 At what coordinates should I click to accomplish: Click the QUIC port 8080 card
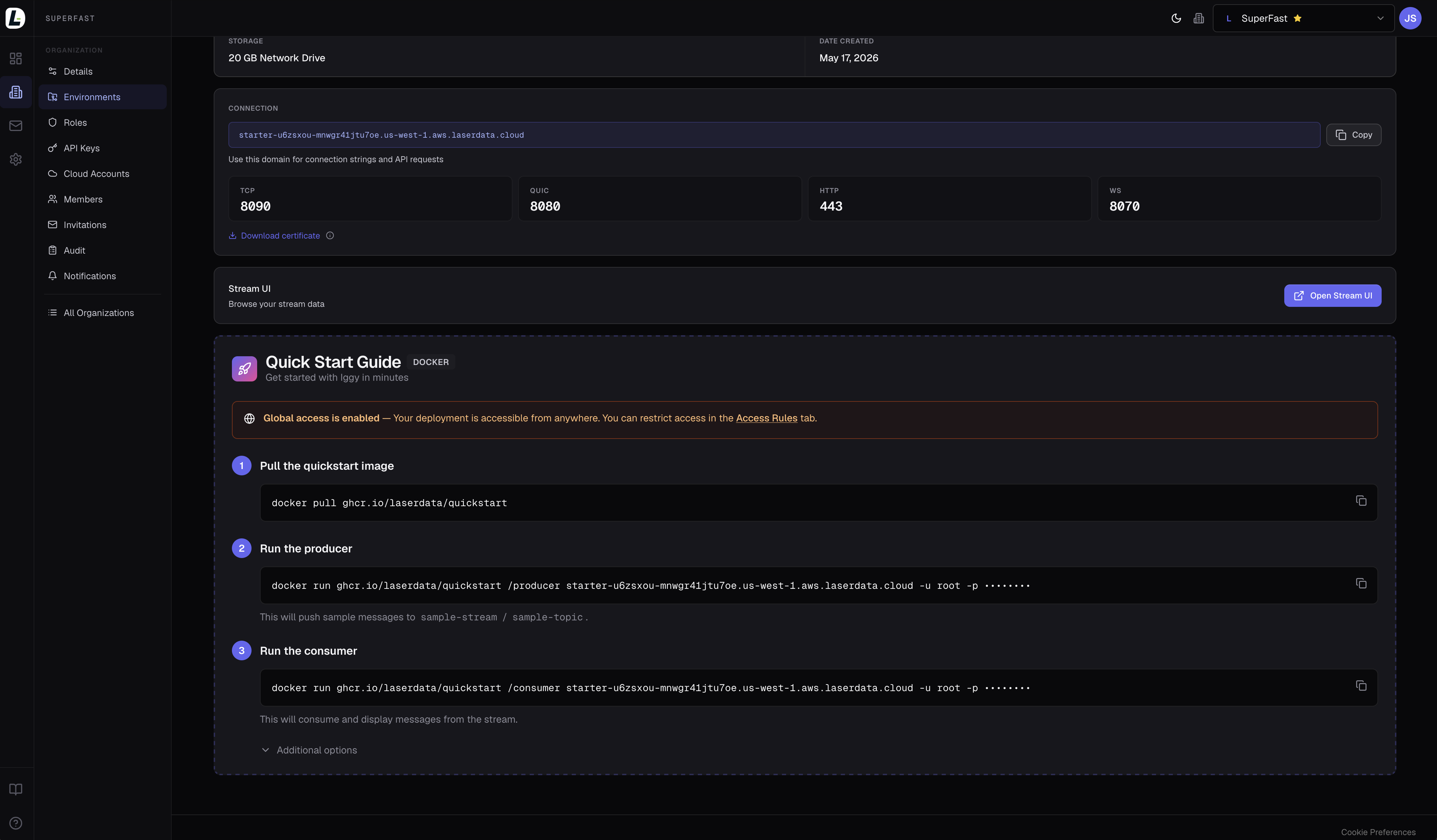[x=660, y=199]
